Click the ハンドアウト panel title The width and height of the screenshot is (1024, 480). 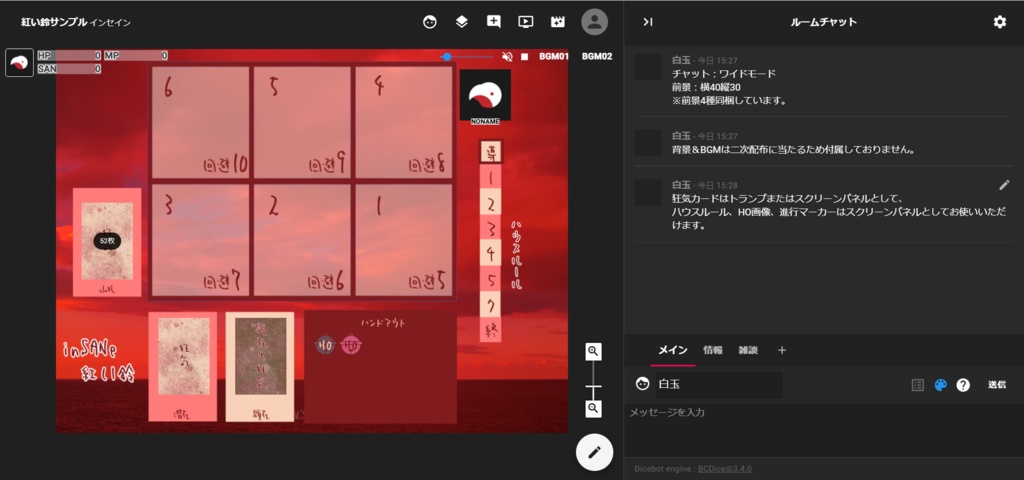click(x=381, y=323)
